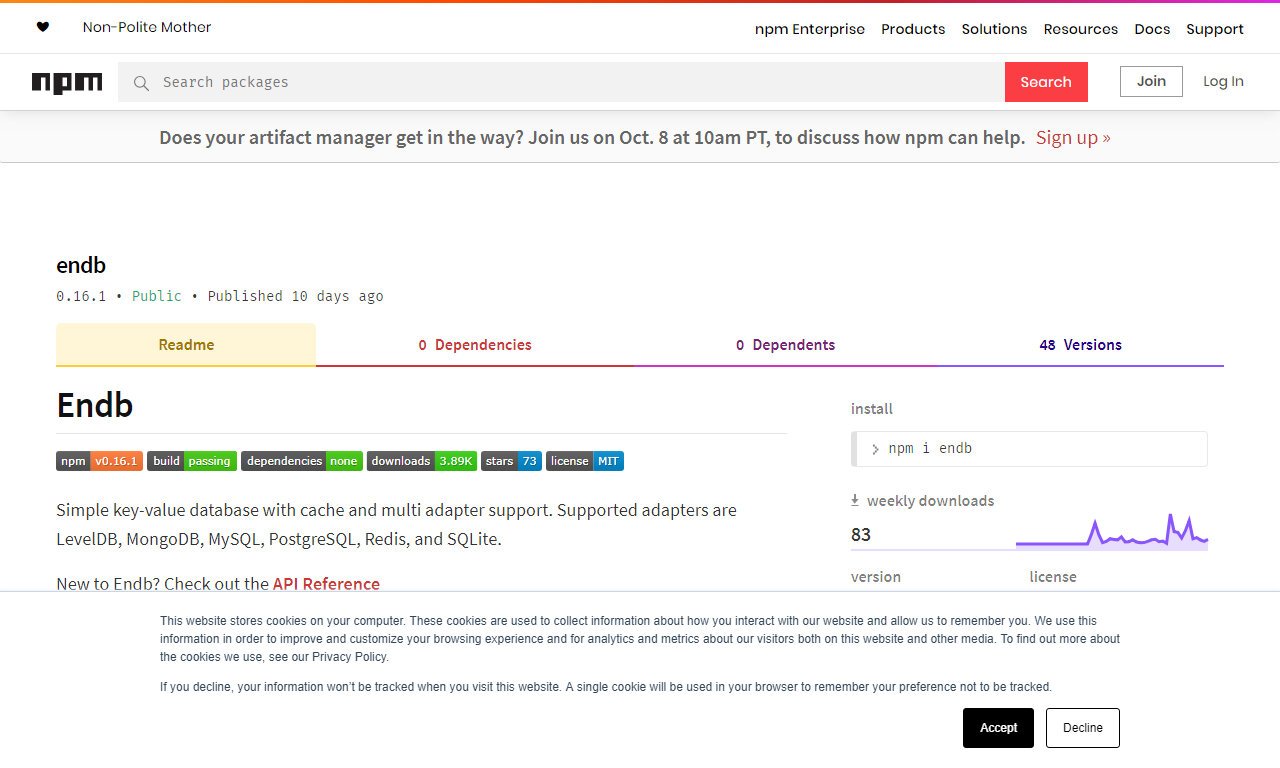Open the license MIT badge
The image size is (1280, 768).
point(585,461)
